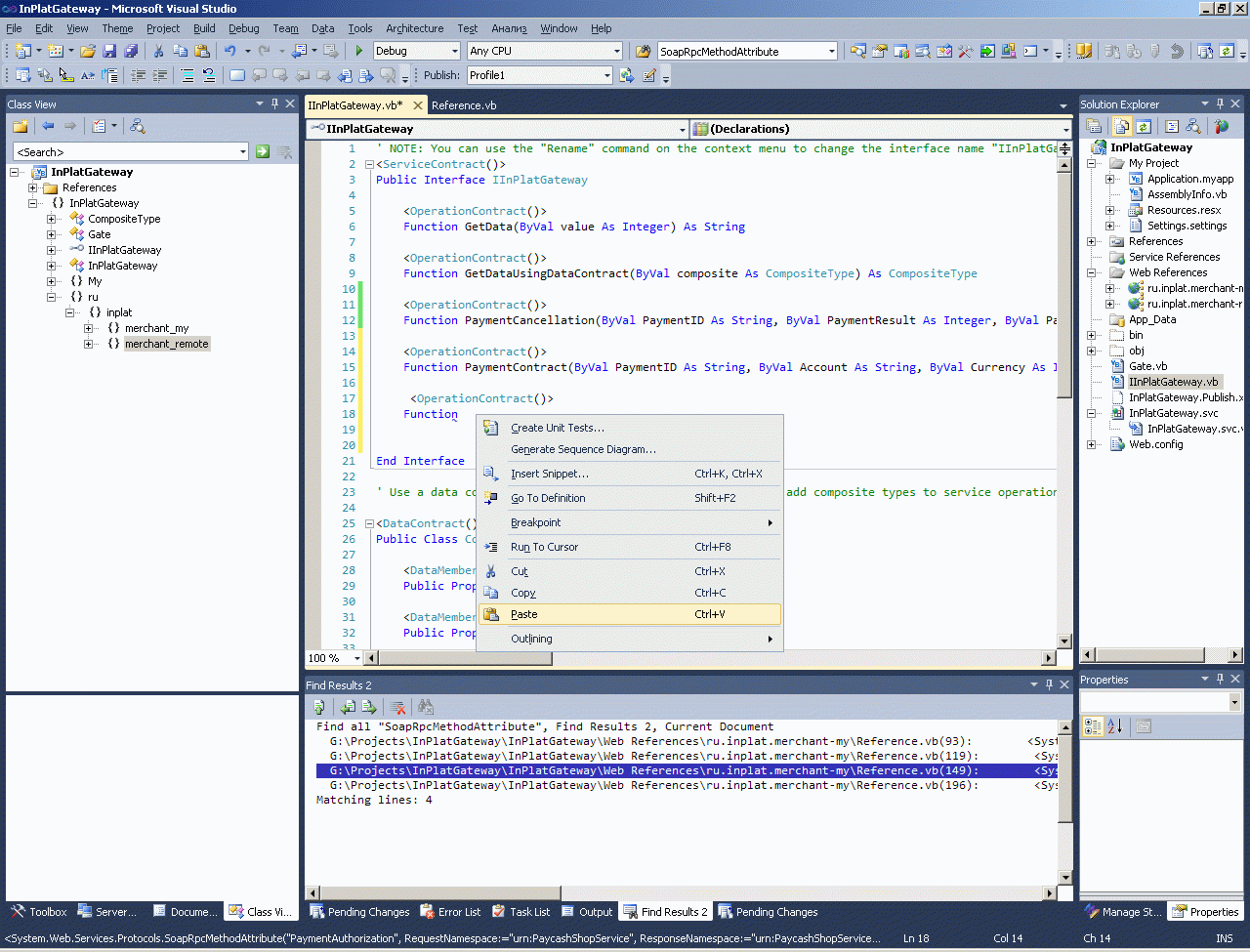The width and height of the screenshot is (1250, 952).
Task: Open Web.config in Solution Explorer
Action: coord(1155,444)
